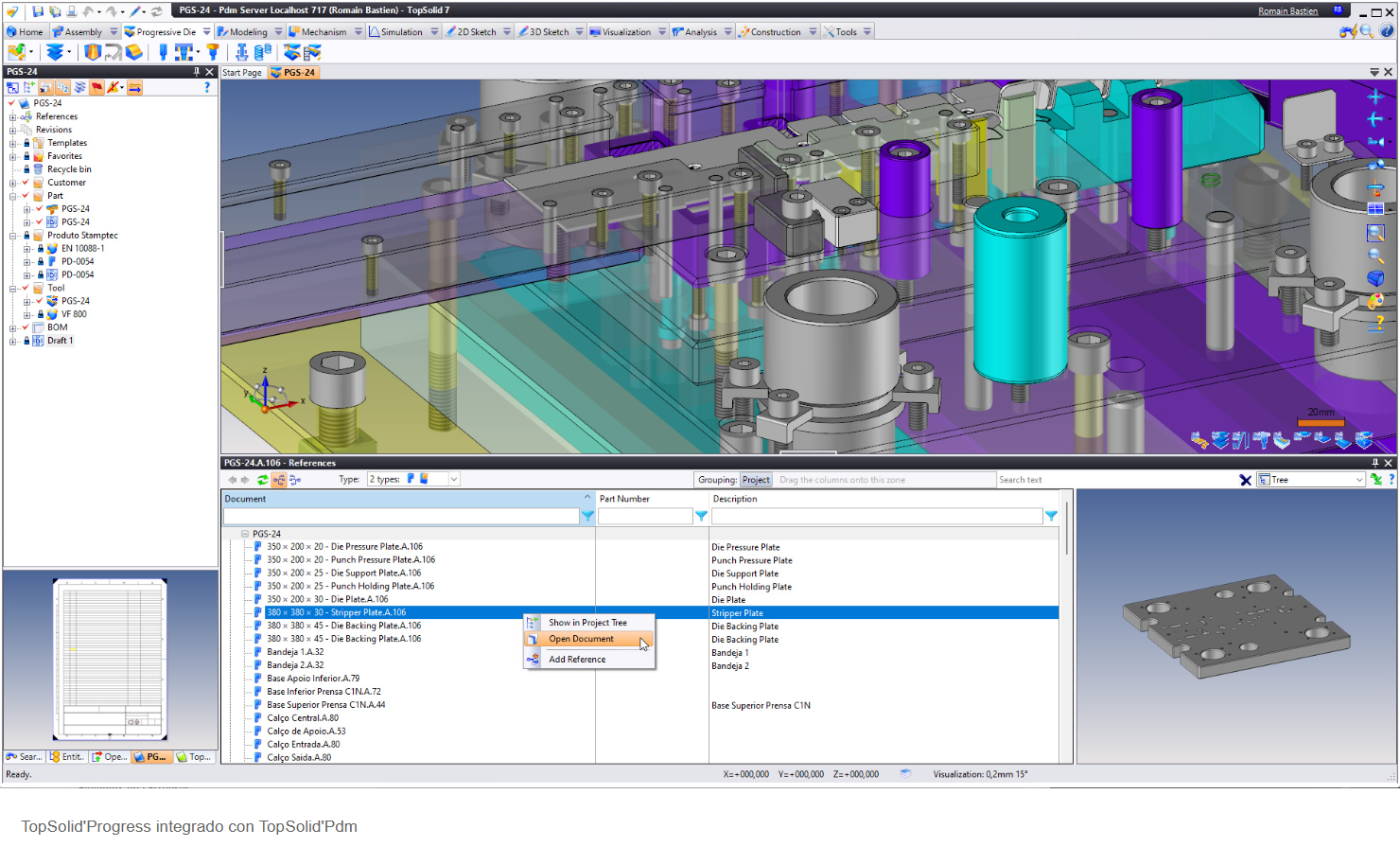Open the Tree view mode dropdown
This screenshot has height=847, width=1400.
click(1358, 480)
